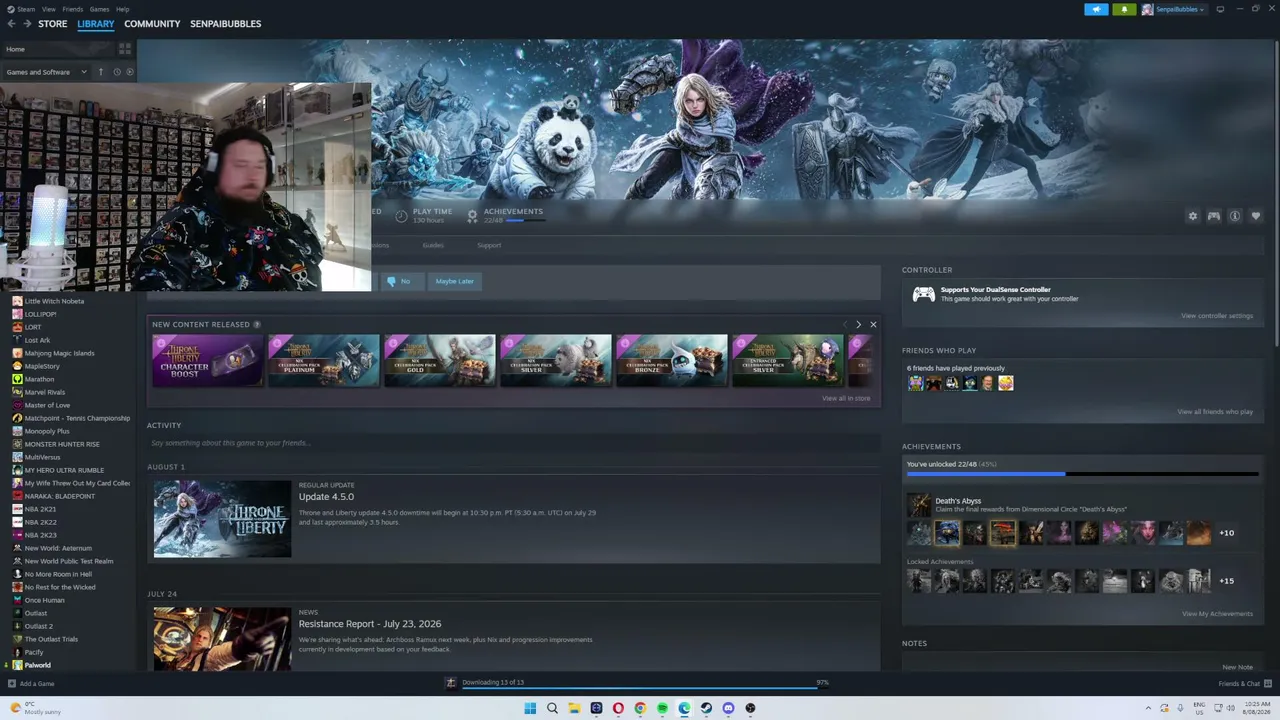The width and height of the screenshot is (1280, 720).
Task: Open View all friends who play link
Action: click(x=1215, y=412)
